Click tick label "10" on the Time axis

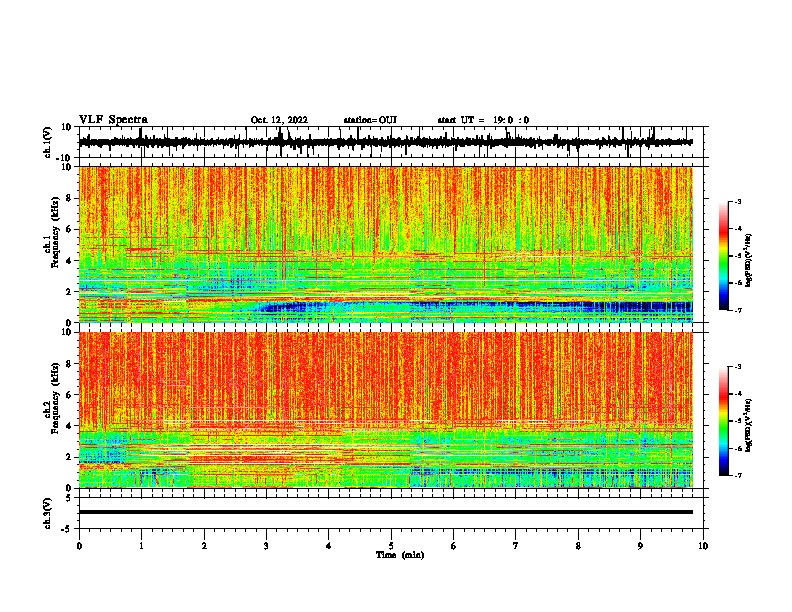[x=703, y=546]
